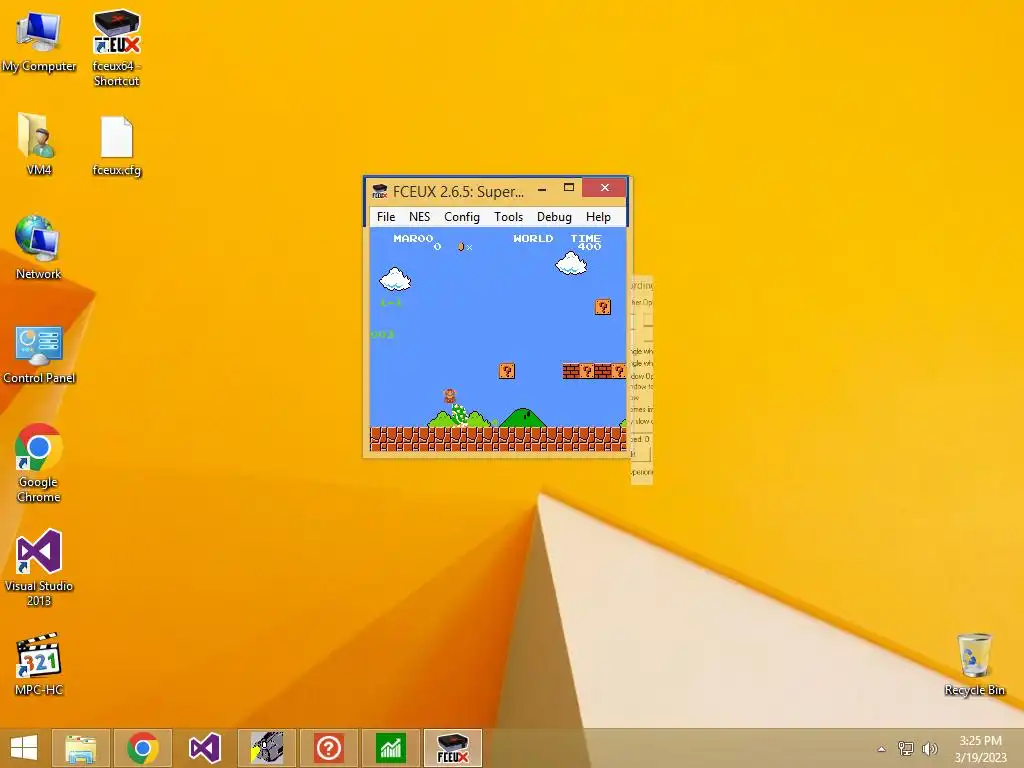Click the FCEUX taskbar button
Viewport: 1024px width, 768px height.
point(453,748)
